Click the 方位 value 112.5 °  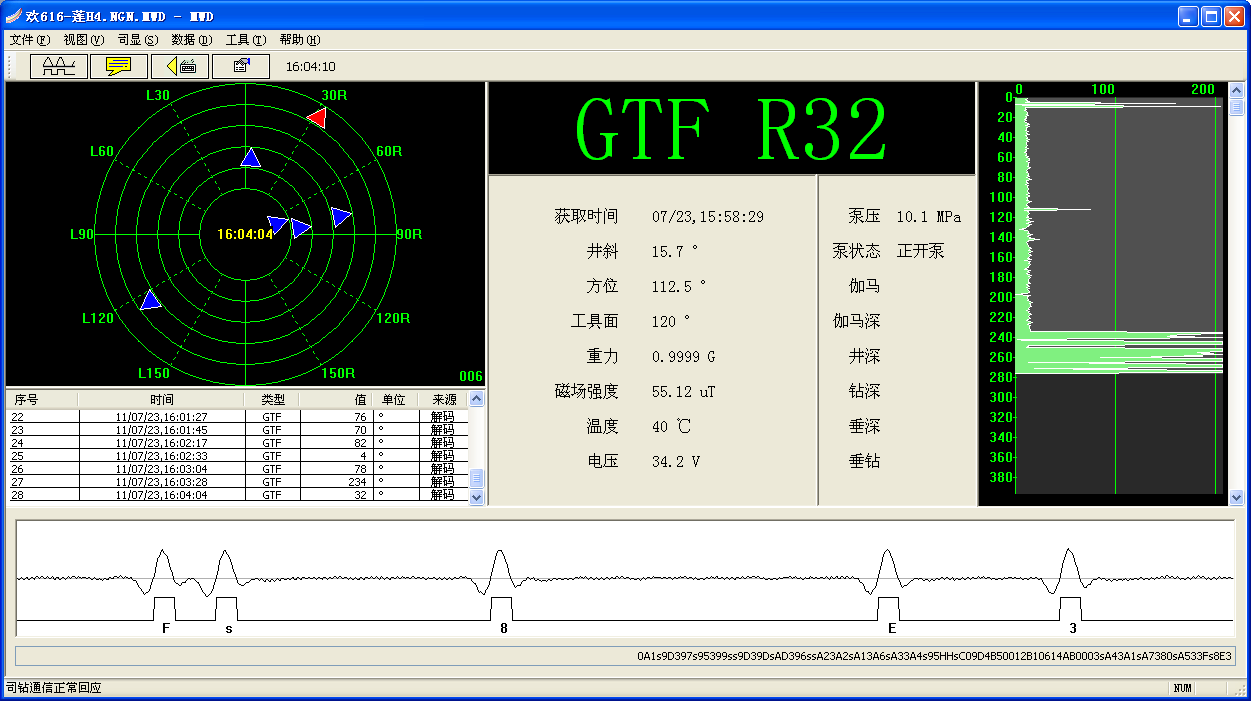coord(679,286)
